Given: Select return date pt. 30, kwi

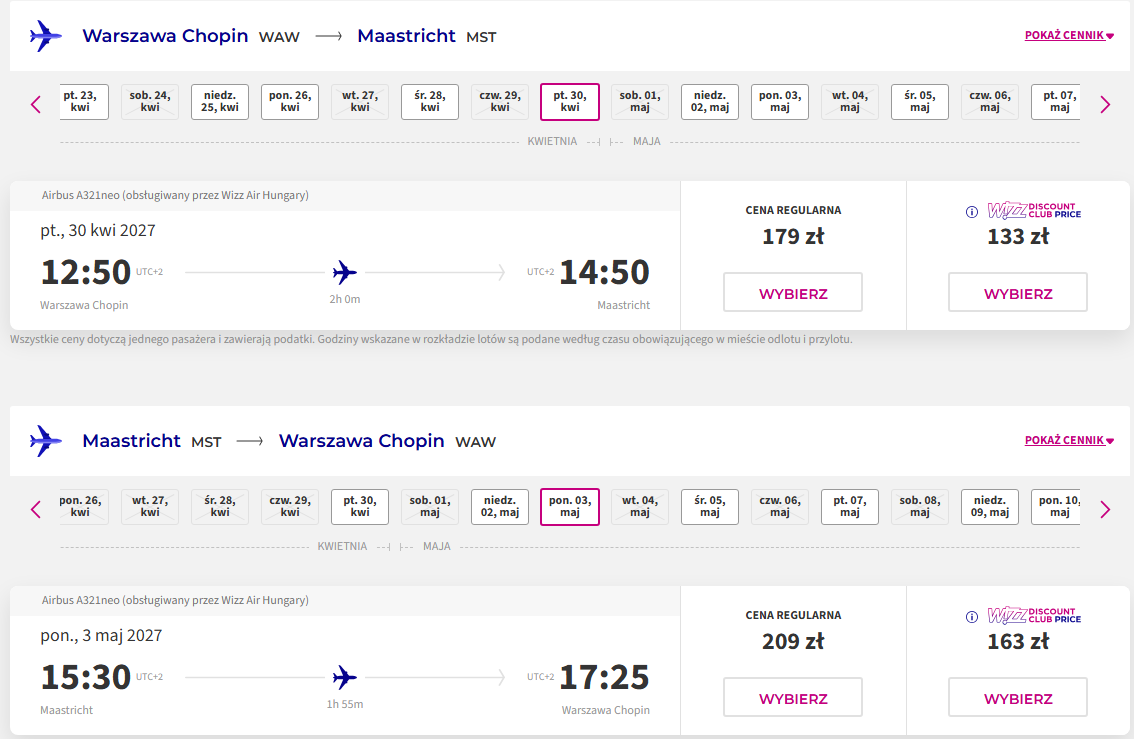Looking at the screenshot, I should point(360,507).
